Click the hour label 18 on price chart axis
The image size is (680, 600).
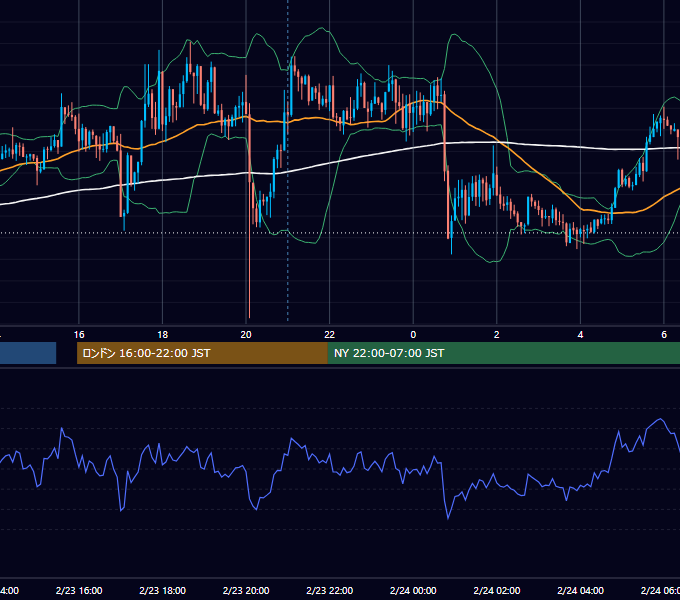click(x=163, y=335)
